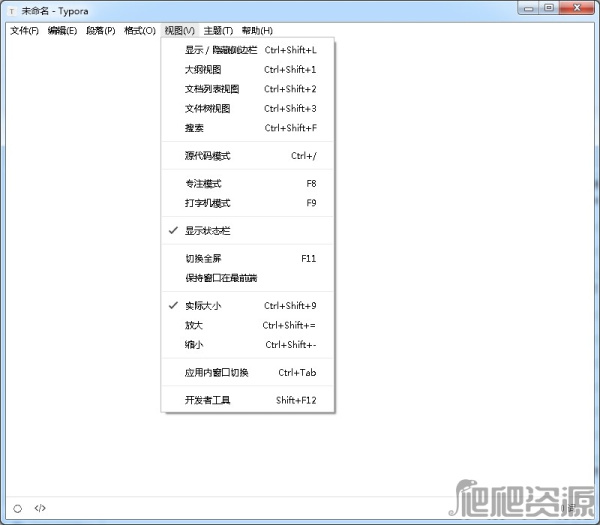
Task: Select the checked 实际大小 option
Action: [x=202, y=306]
